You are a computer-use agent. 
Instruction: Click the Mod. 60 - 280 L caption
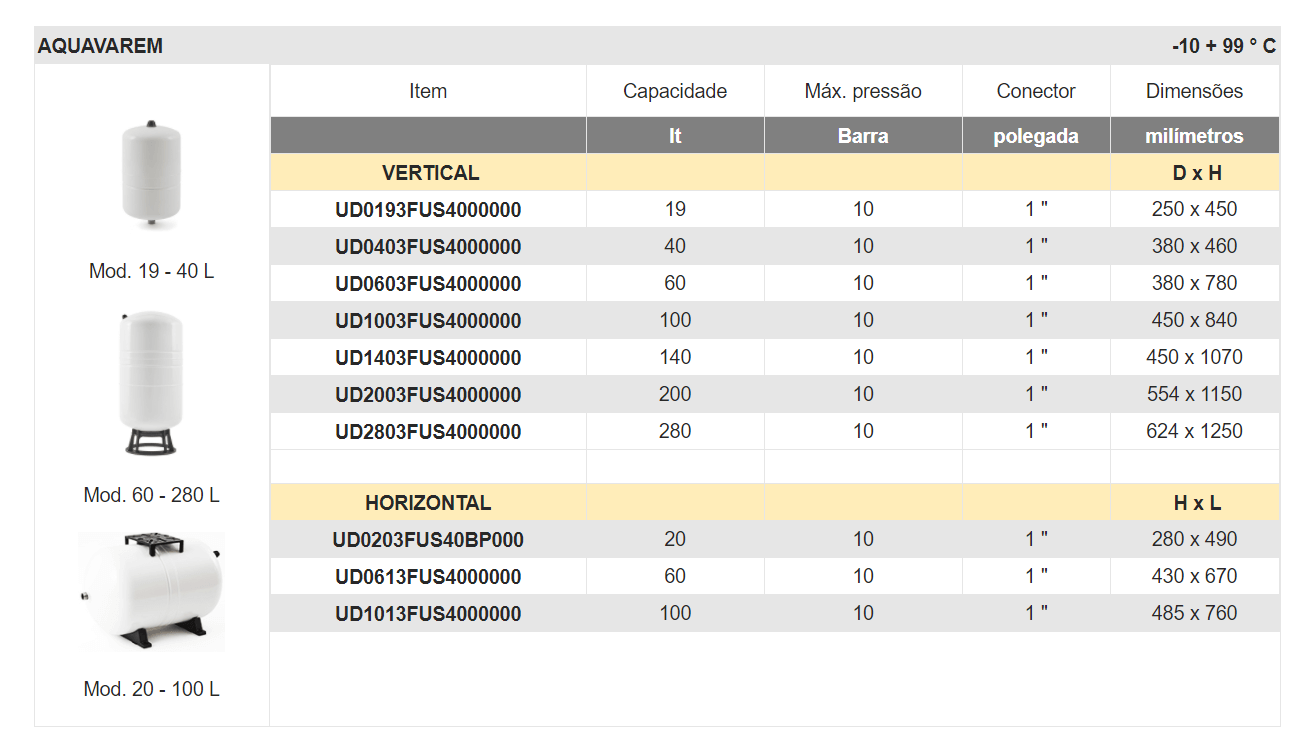coord(151,495)
